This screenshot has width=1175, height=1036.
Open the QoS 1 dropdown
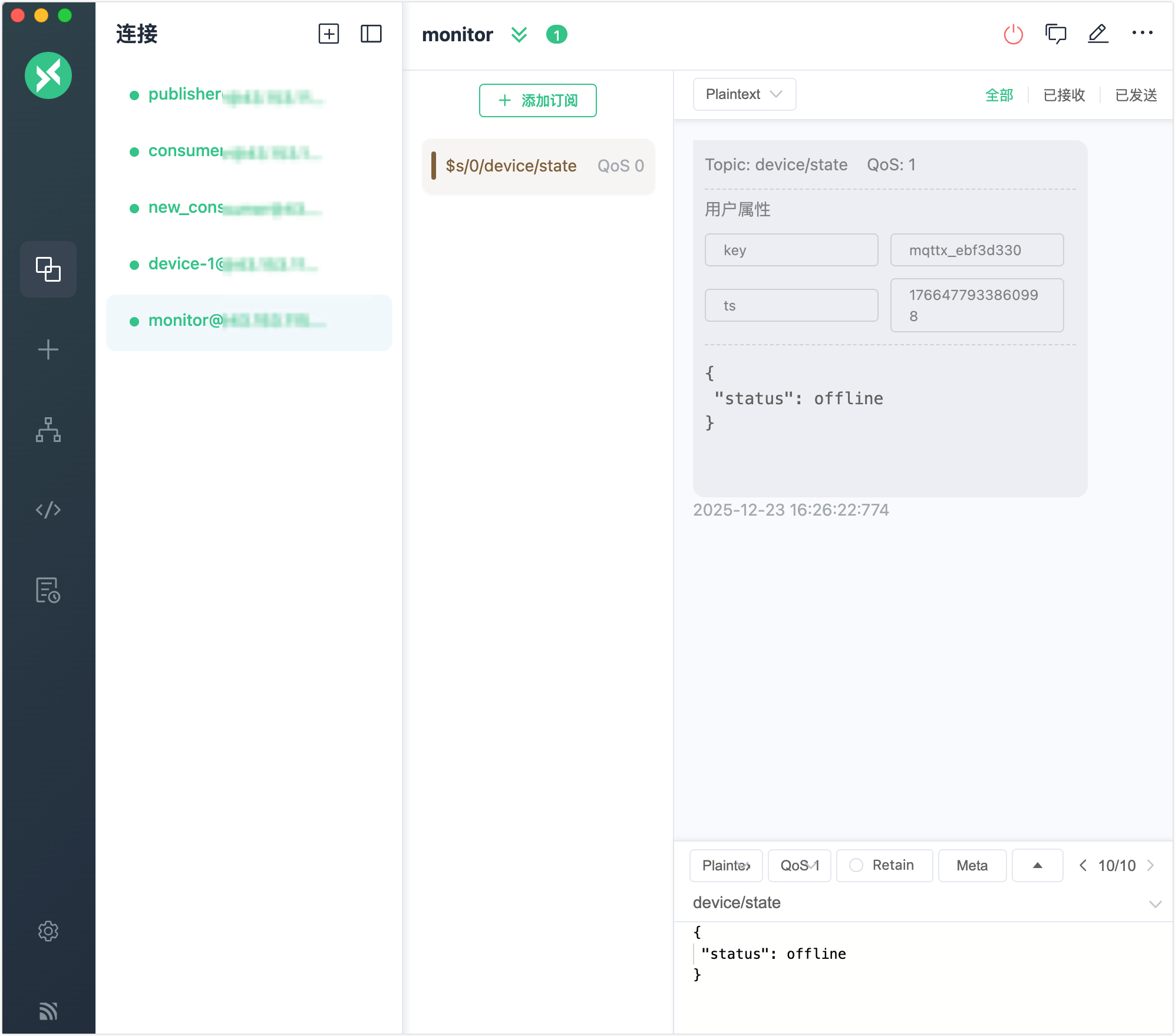click(x=800, y=865)
